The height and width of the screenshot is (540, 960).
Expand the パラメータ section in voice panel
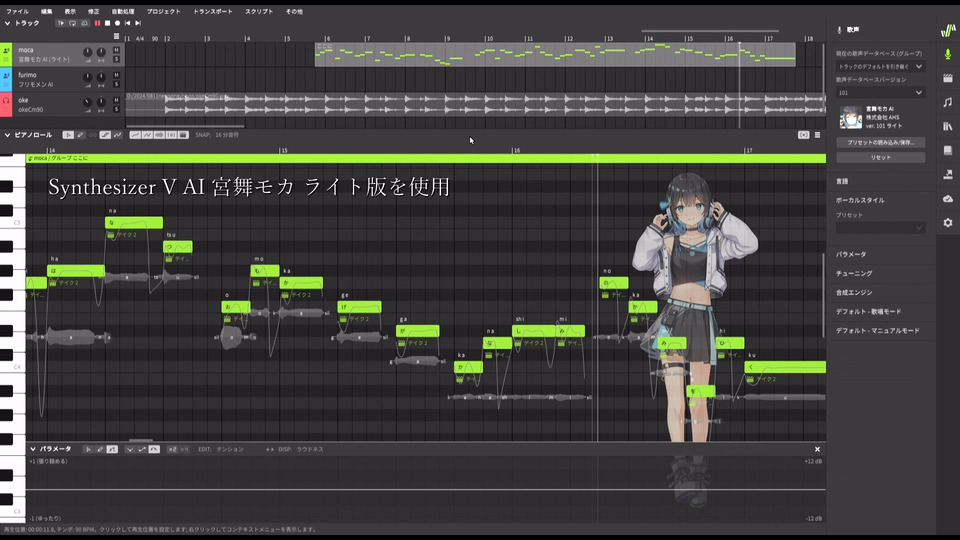(x=851, y=255)
